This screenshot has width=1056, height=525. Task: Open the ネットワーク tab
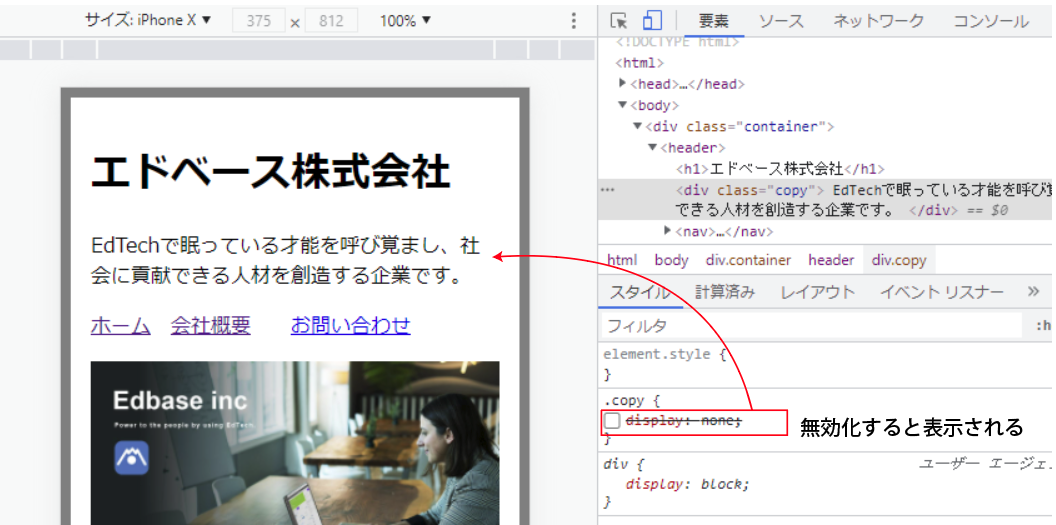[878, 21]
